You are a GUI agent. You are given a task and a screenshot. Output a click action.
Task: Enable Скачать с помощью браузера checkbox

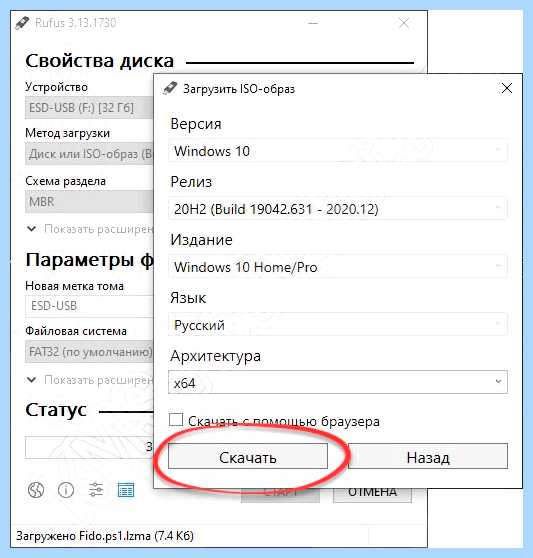pos(176,420)
